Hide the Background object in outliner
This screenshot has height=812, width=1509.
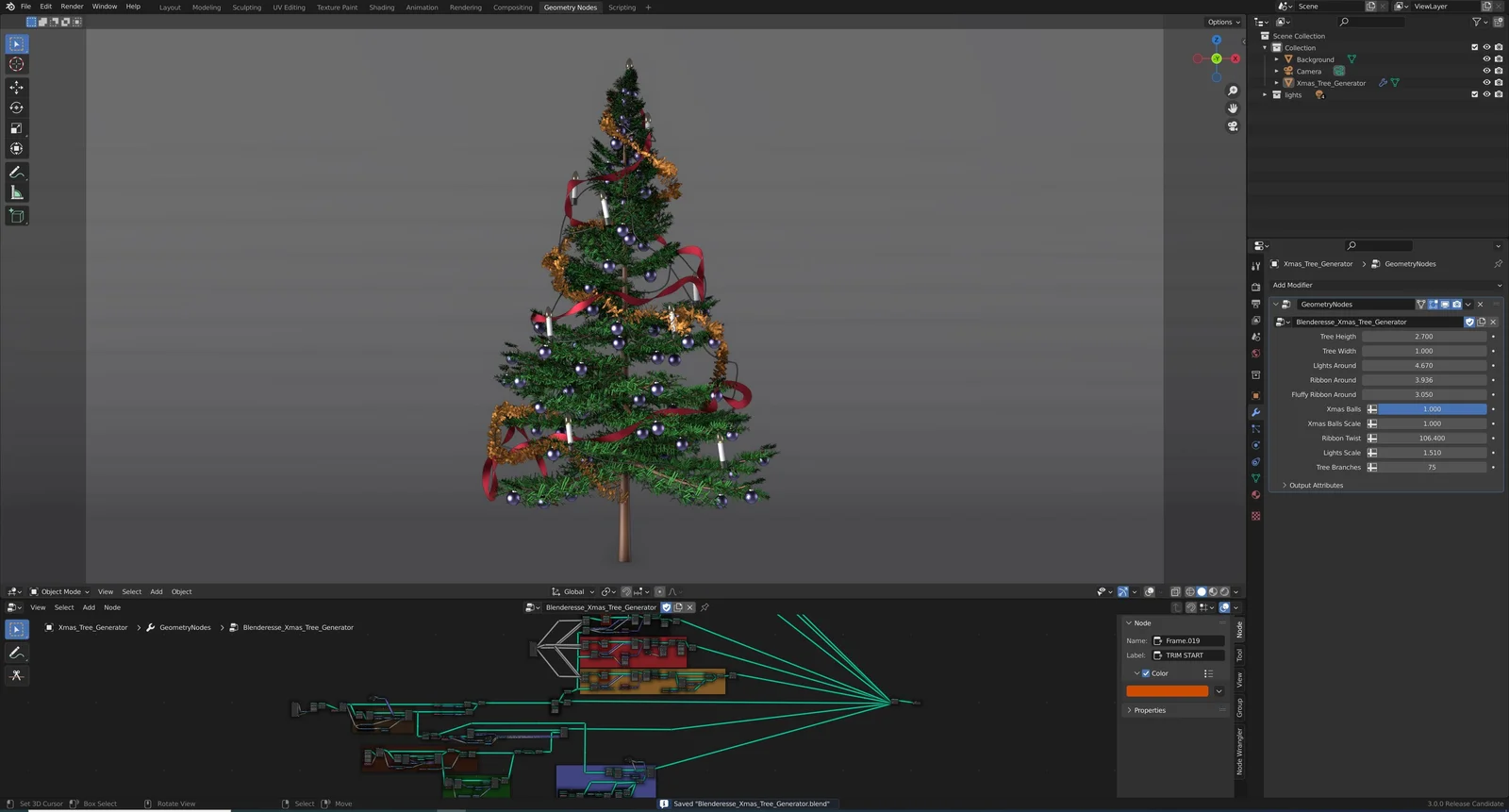tap(1486, 59)
